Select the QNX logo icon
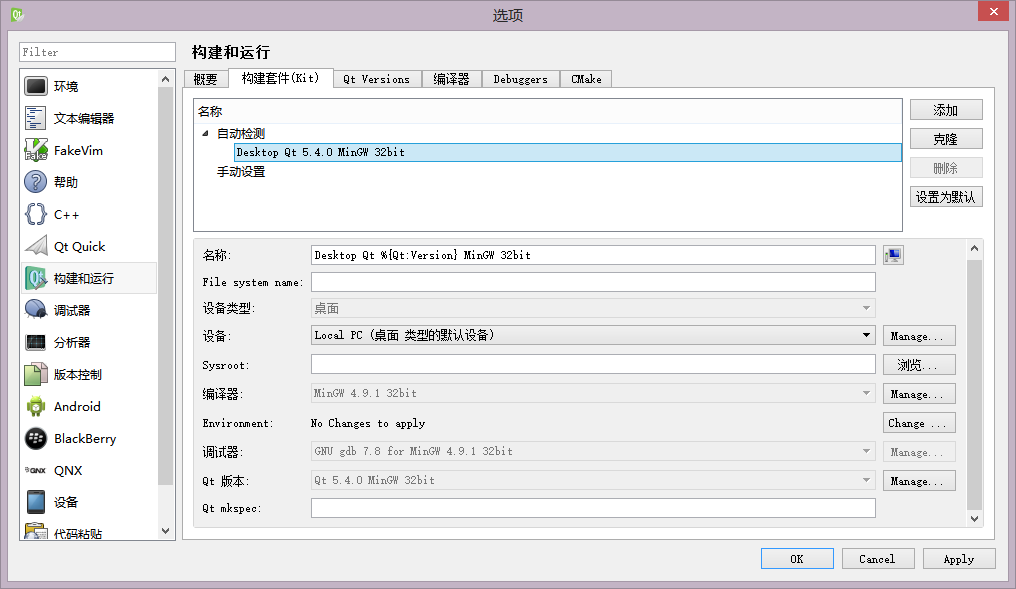 (36, 470)
